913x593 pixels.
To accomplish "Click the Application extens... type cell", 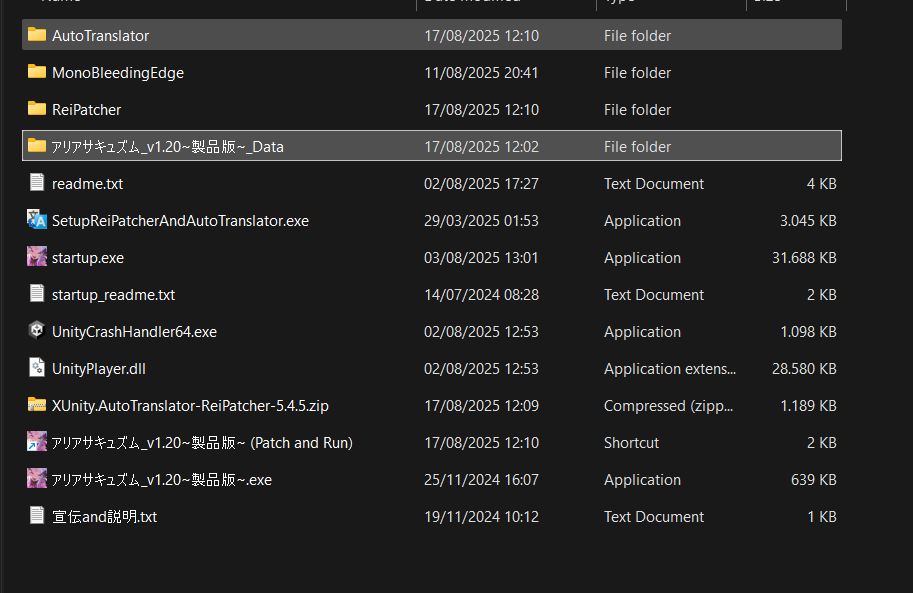I will point(669,369).
